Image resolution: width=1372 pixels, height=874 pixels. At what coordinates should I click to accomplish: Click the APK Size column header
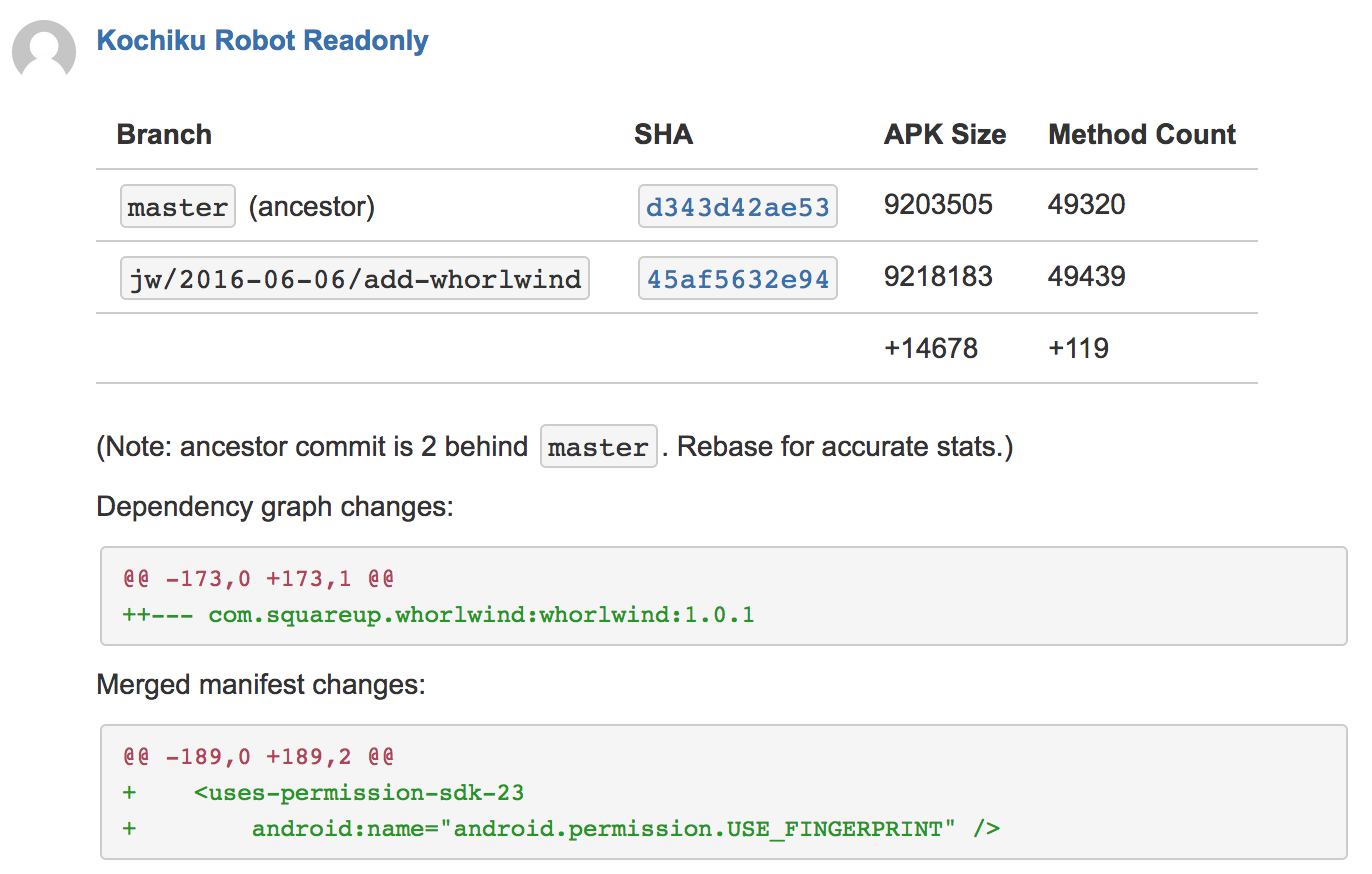[x=945, y=135]
